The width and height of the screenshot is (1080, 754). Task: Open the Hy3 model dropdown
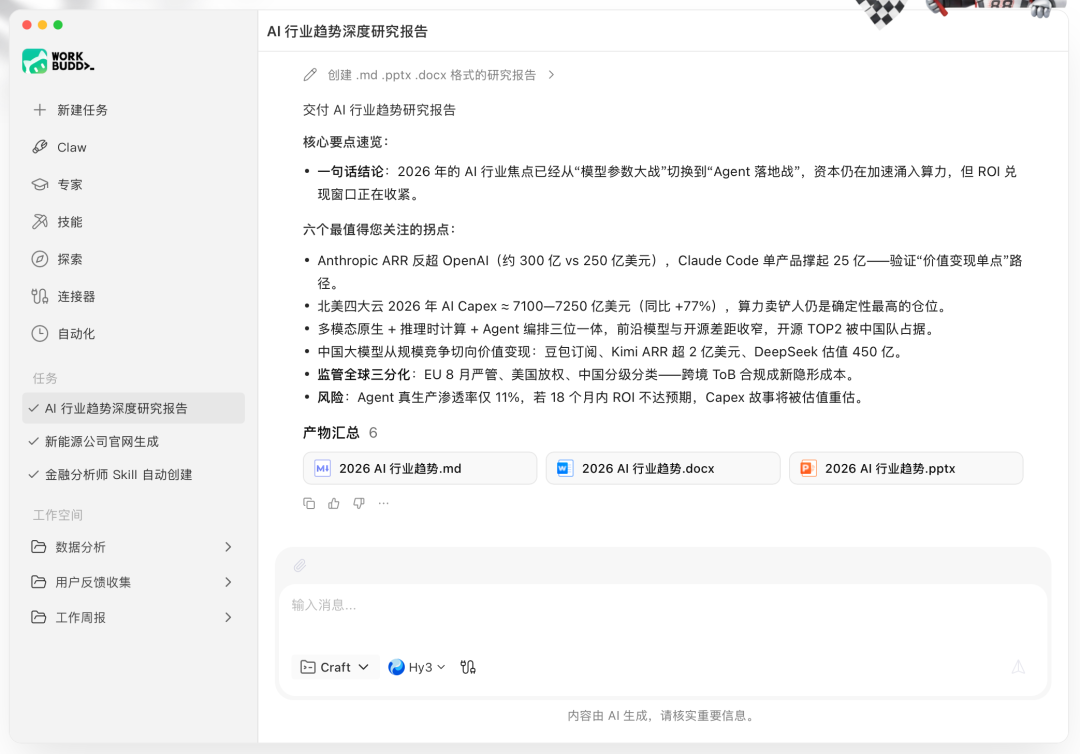[x=417, y=667]
